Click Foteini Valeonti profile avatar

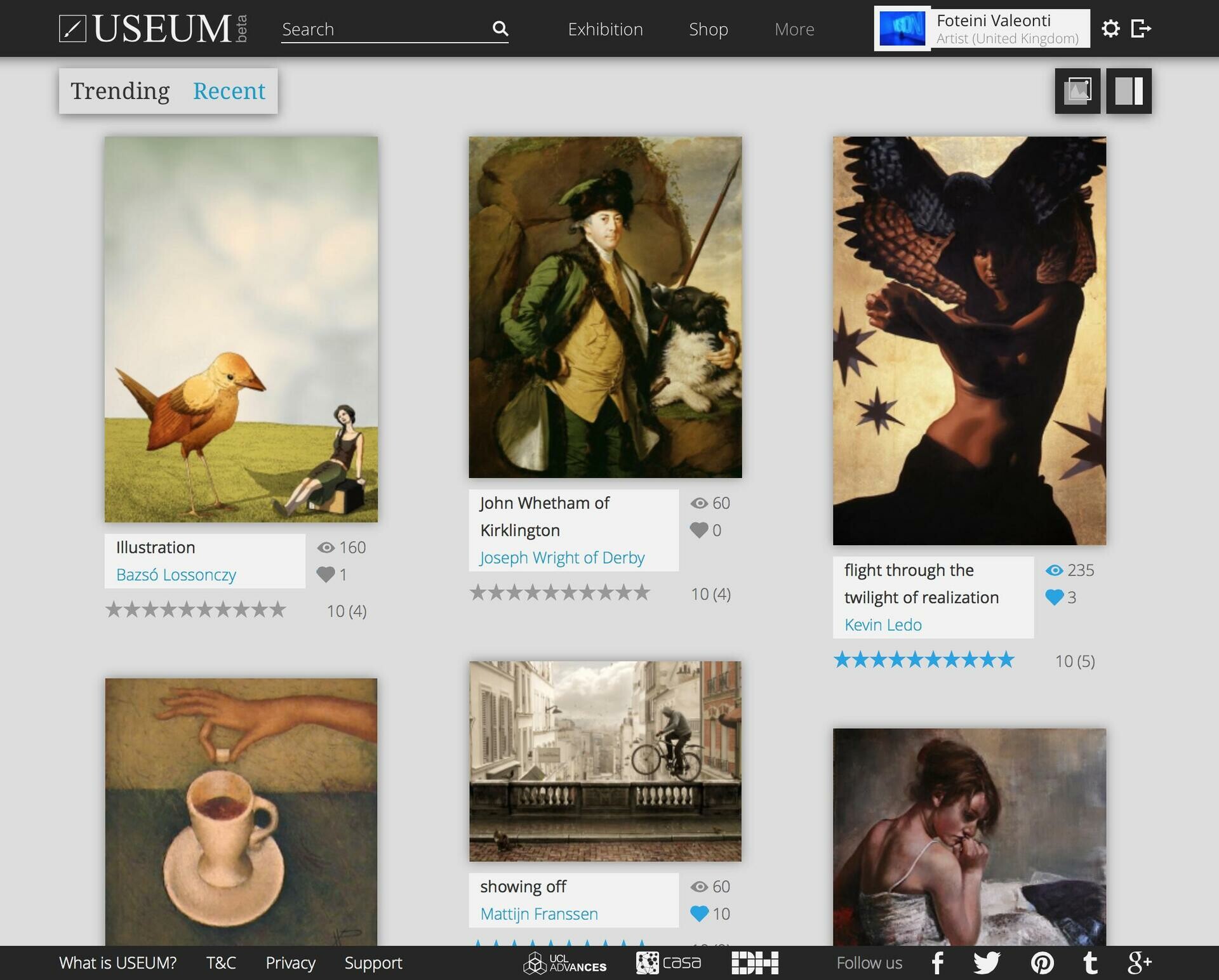(x=902, y=29)
